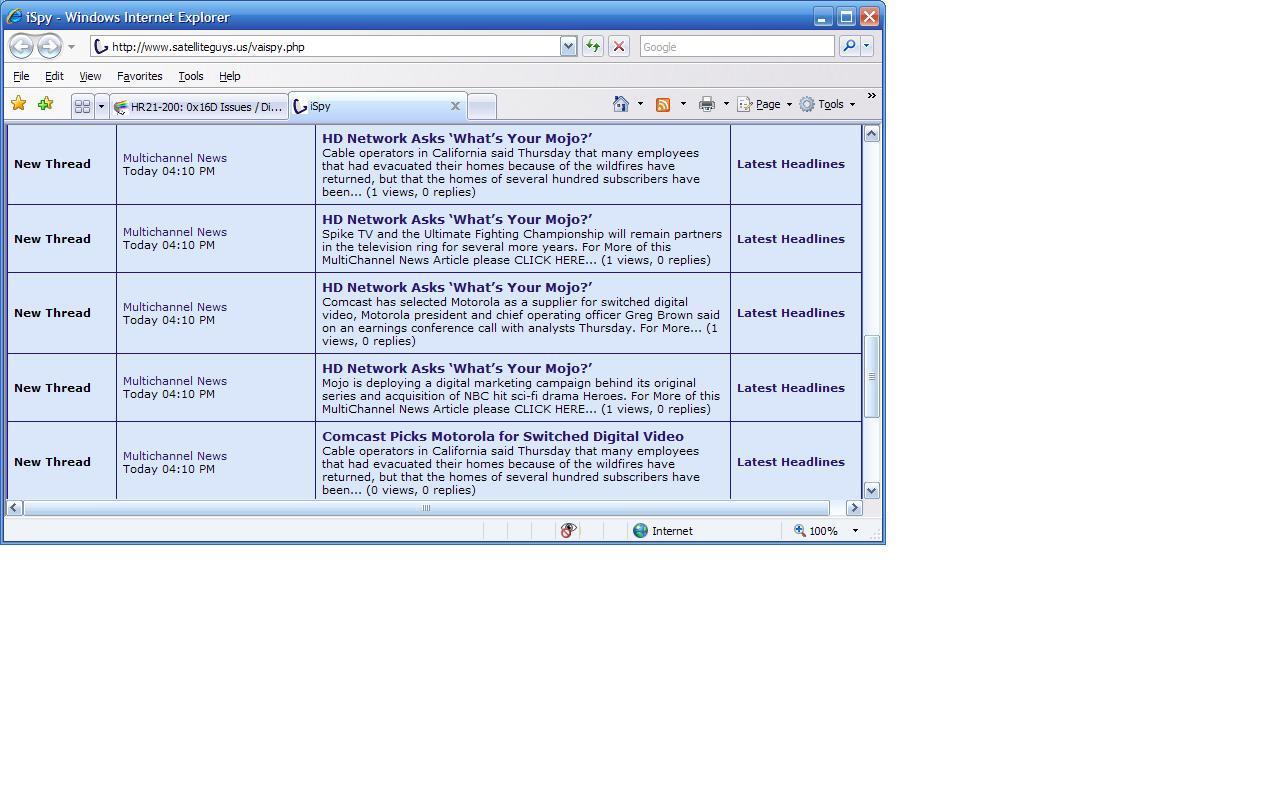The height and width of the screenshot is (800, 1280).
Task: Click the Google search magnifier icon
Action: 849,46
